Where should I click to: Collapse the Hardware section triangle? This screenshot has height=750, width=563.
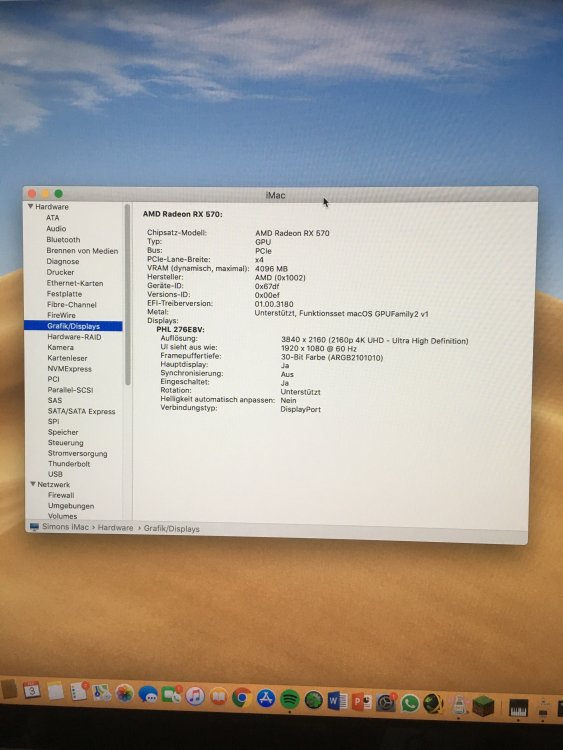coord(30,207)
